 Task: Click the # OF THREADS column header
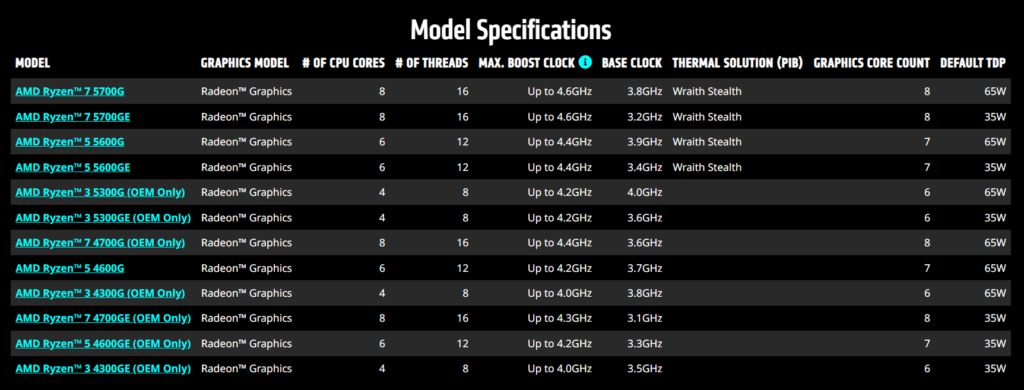click(x=432, y=63)
